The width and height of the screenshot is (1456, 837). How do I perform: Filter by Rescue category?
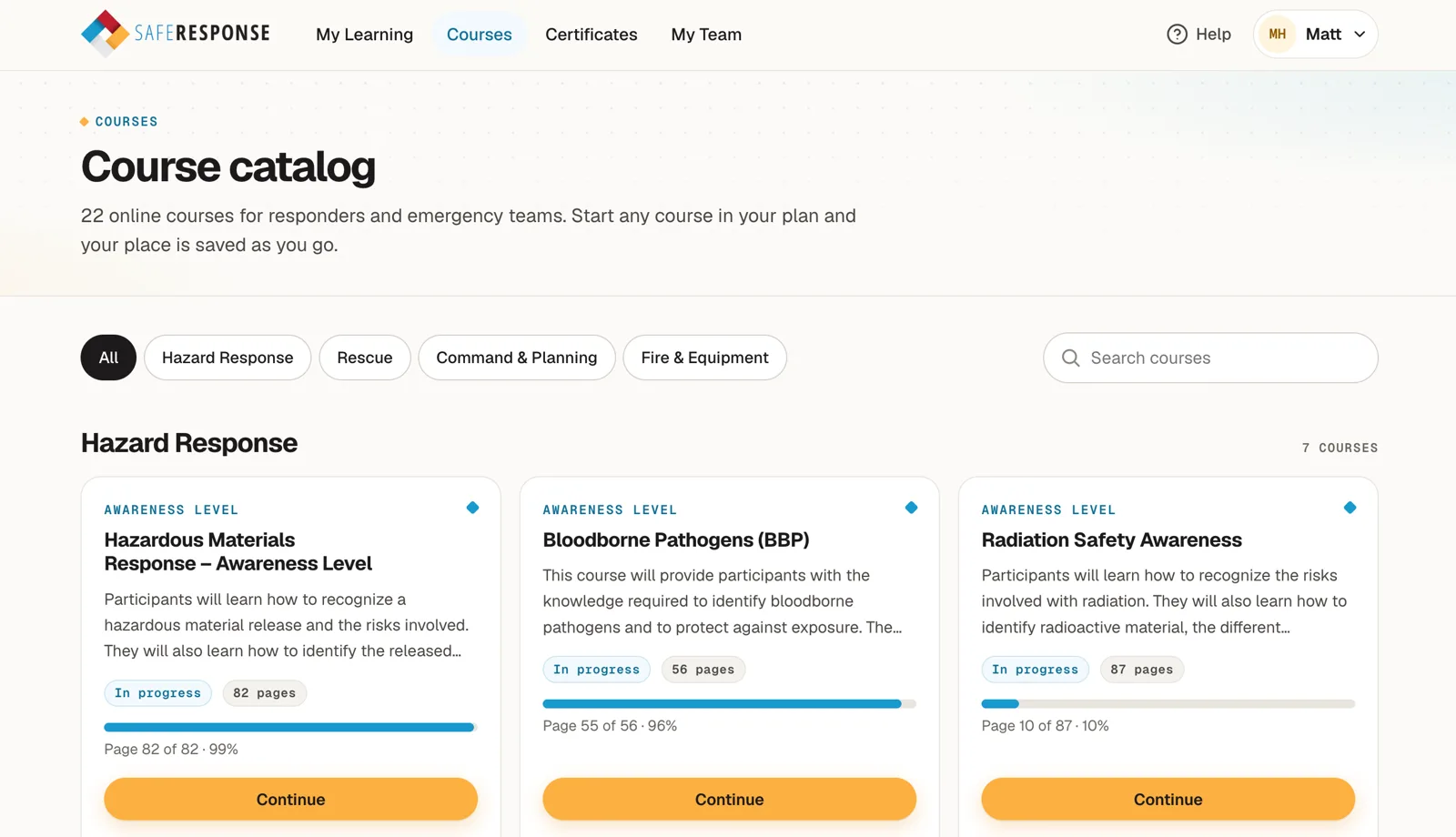coord(365,358)
